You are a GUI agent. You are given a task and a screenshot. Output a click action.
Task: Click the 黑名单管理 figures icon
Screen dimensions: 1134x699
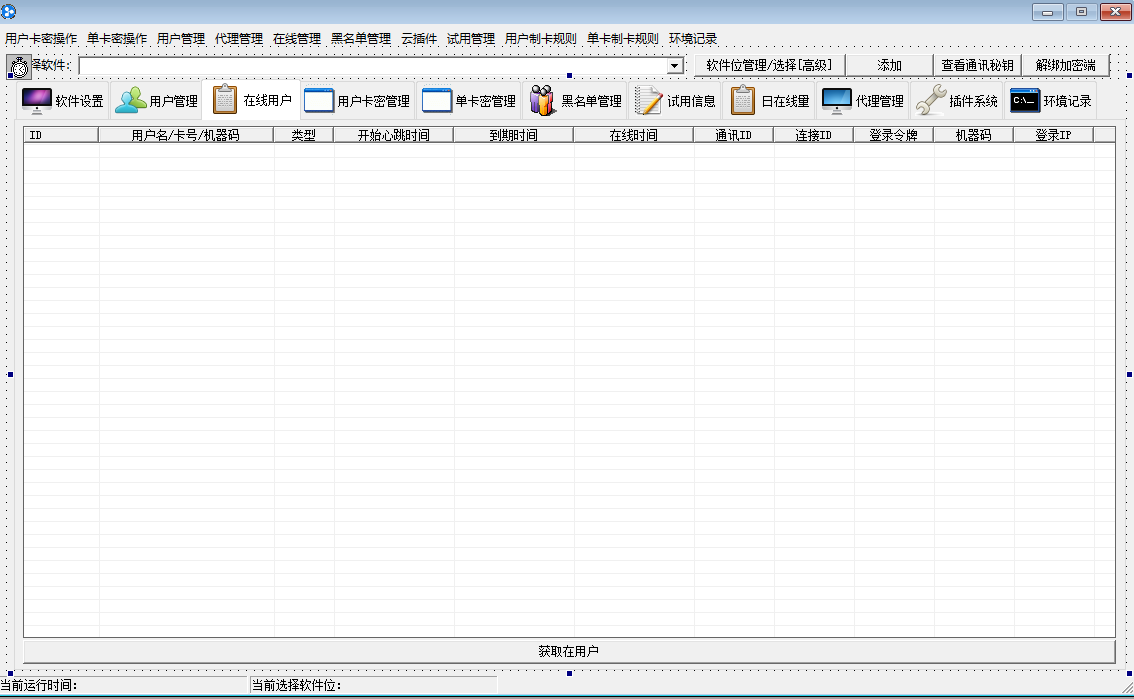click(542, 101)
